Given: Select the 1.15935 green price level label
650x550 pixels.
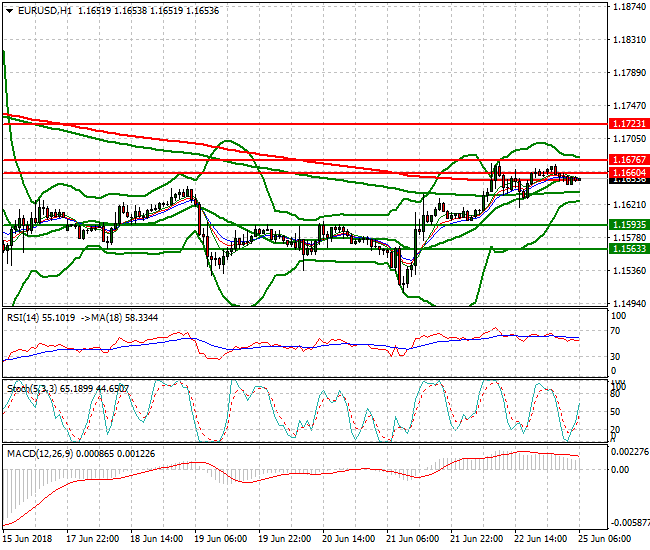Looking at the screenshot, I should pyautogui.click(x=629, y=225).
